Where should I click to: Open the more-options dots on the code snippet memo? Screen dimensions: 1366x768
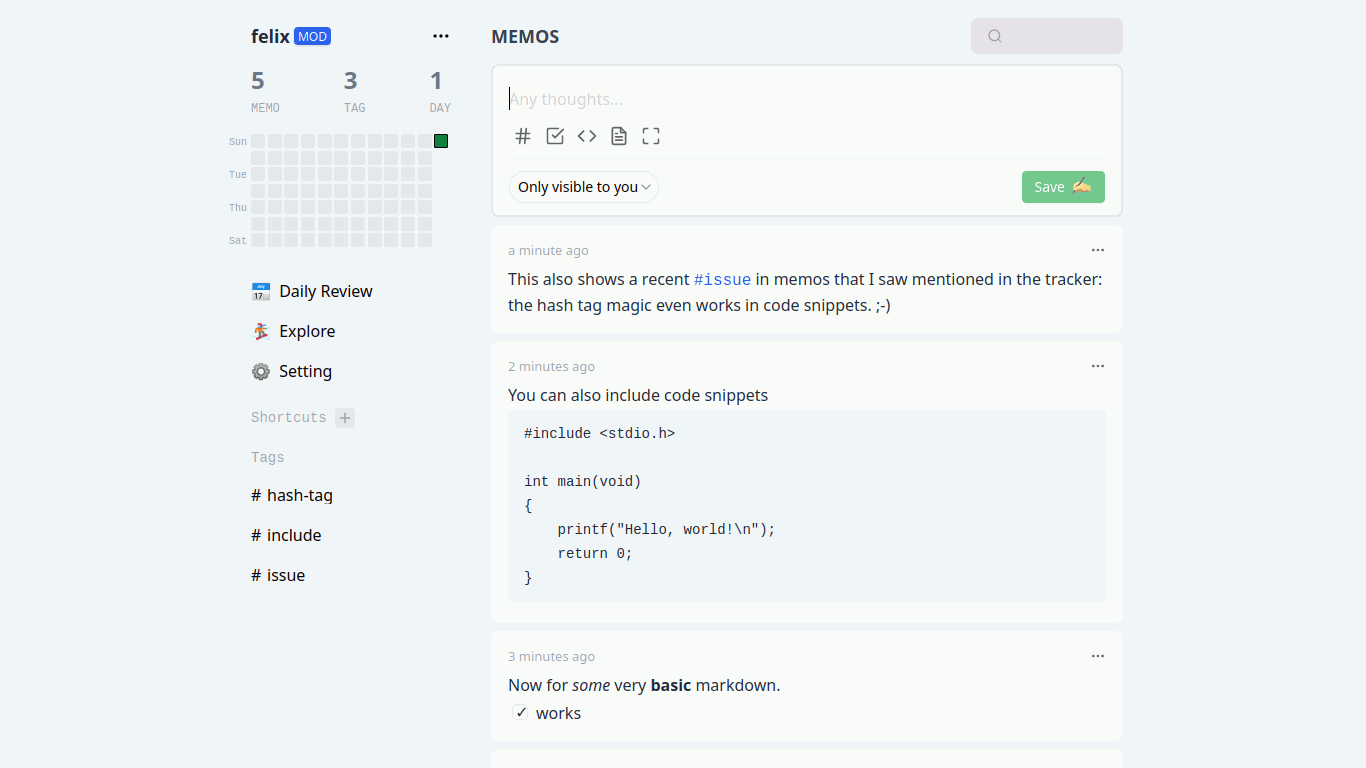(x=1098, y=366)
